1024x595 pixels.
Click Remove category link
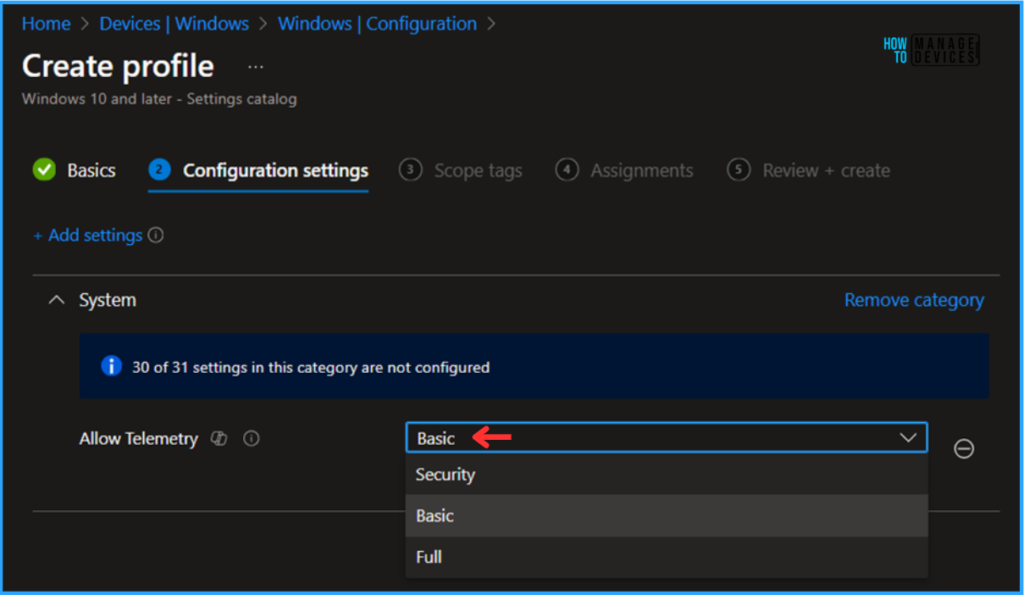tap(914, 300)
